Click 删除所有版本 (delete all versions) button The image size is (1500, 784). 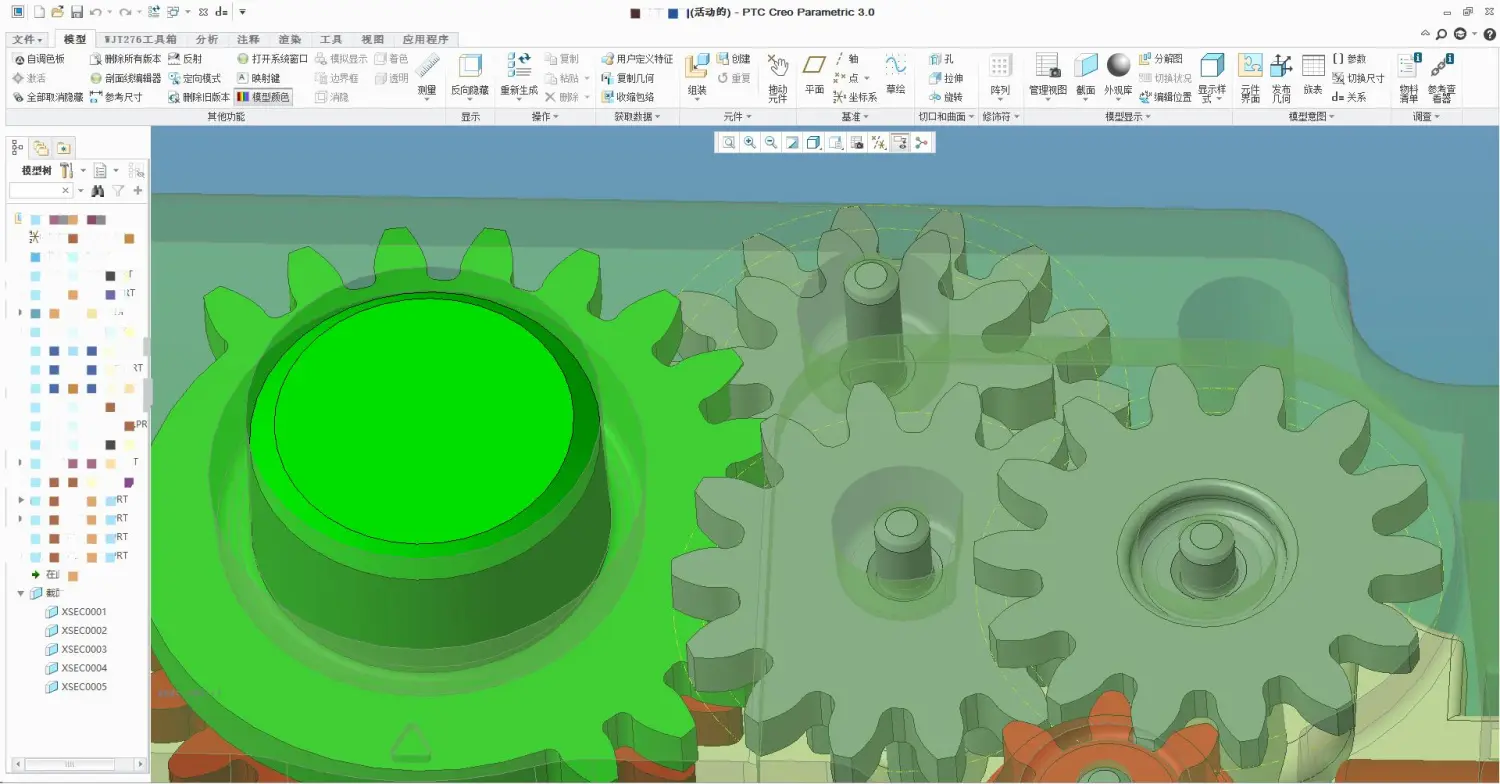pyautogui.click(x=125, y=59)
